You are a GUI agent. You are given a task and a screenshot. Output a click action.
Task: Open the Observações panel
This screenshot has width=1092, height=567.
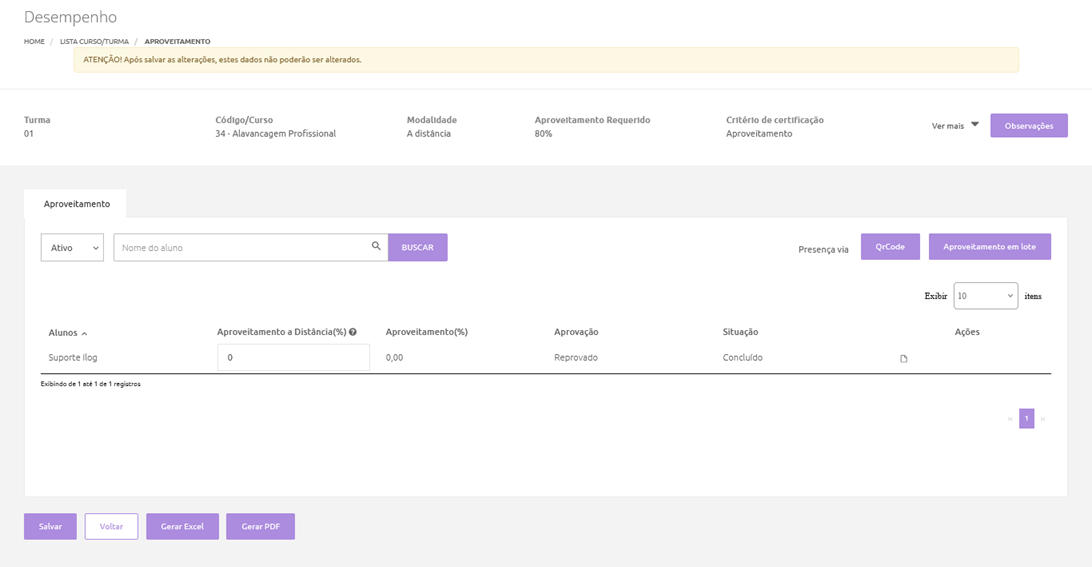point(1028,126)
